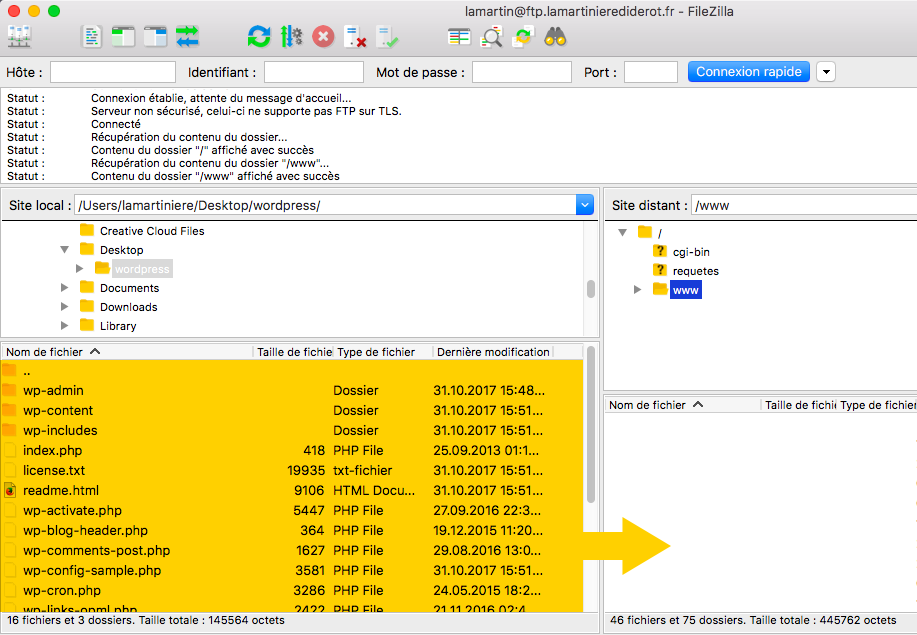Screen dimensions: 917x635
Task: Expand the www folder in remote tree
Action: [x=638, y=290]
